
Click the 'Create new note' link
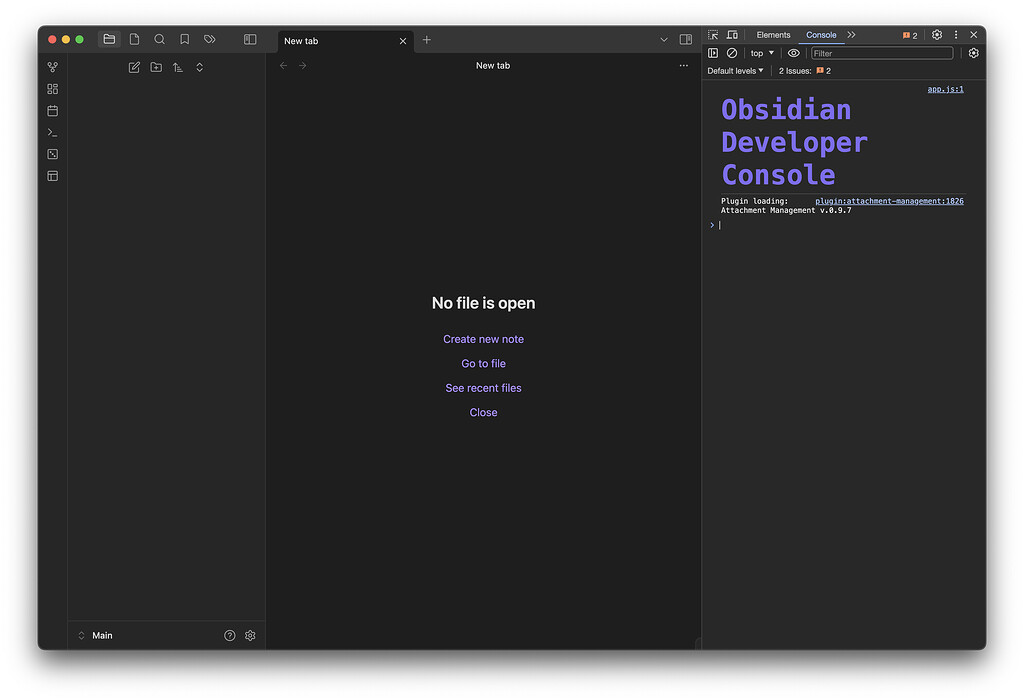coord(483,339)
